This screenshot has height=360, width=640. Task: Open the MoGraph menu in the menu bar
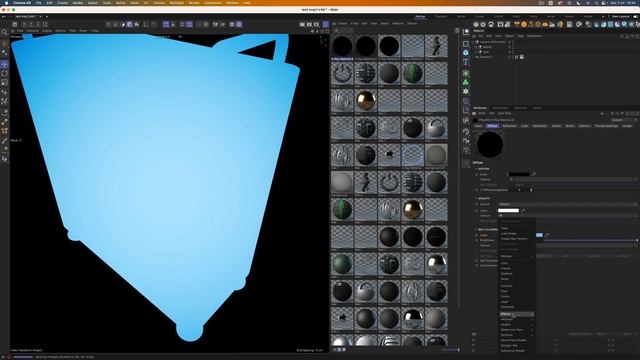click(x=176, y=3)
